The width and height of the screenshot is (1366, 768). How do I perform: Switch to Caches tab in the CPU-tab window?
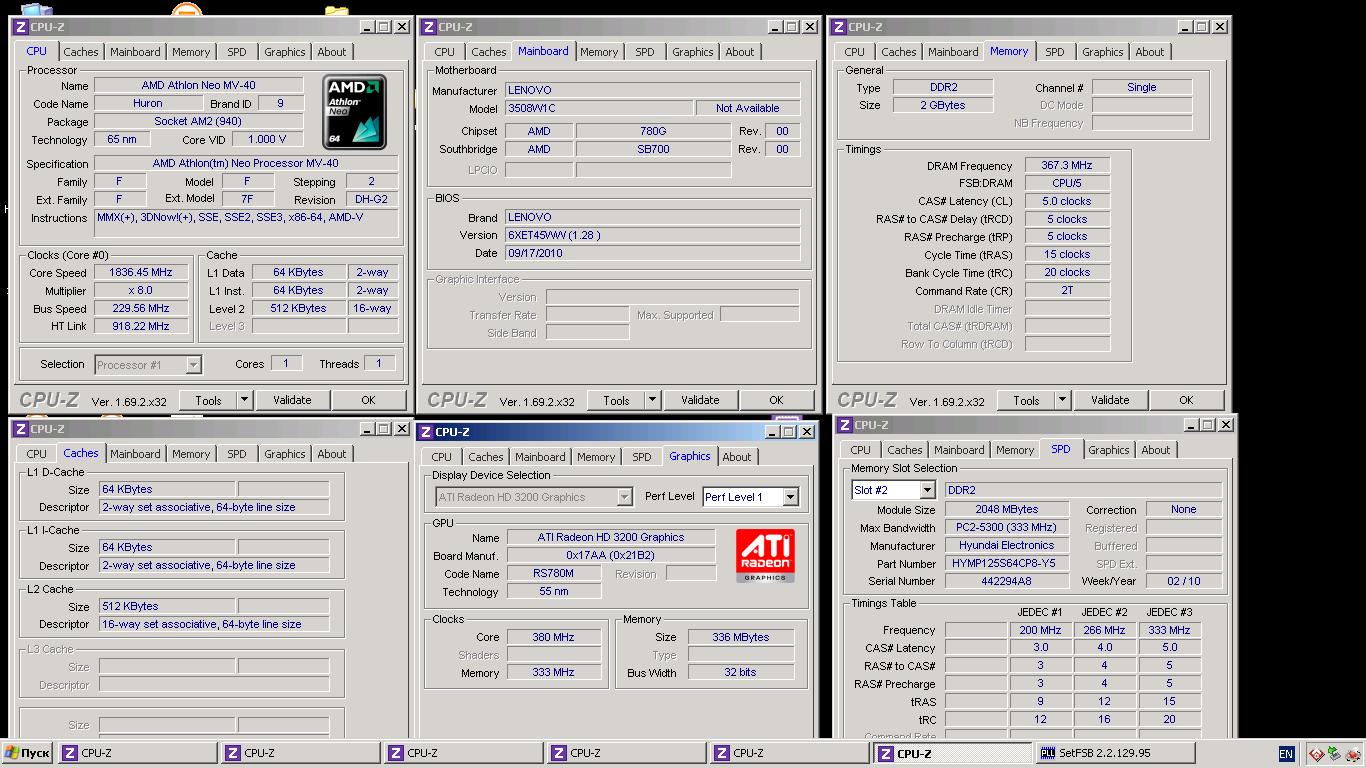pyautogui.click(x=81, y=52)
